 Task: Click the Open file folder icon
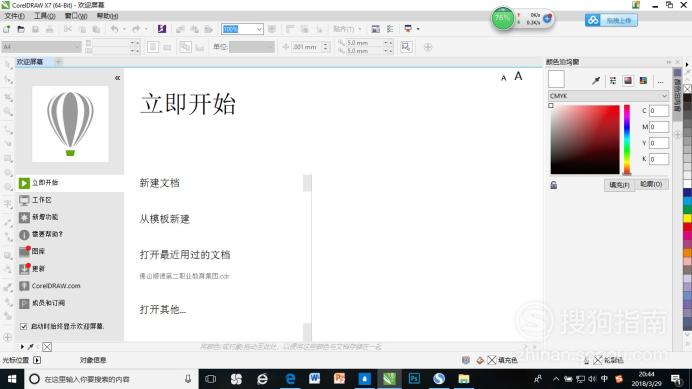point(21,29)
